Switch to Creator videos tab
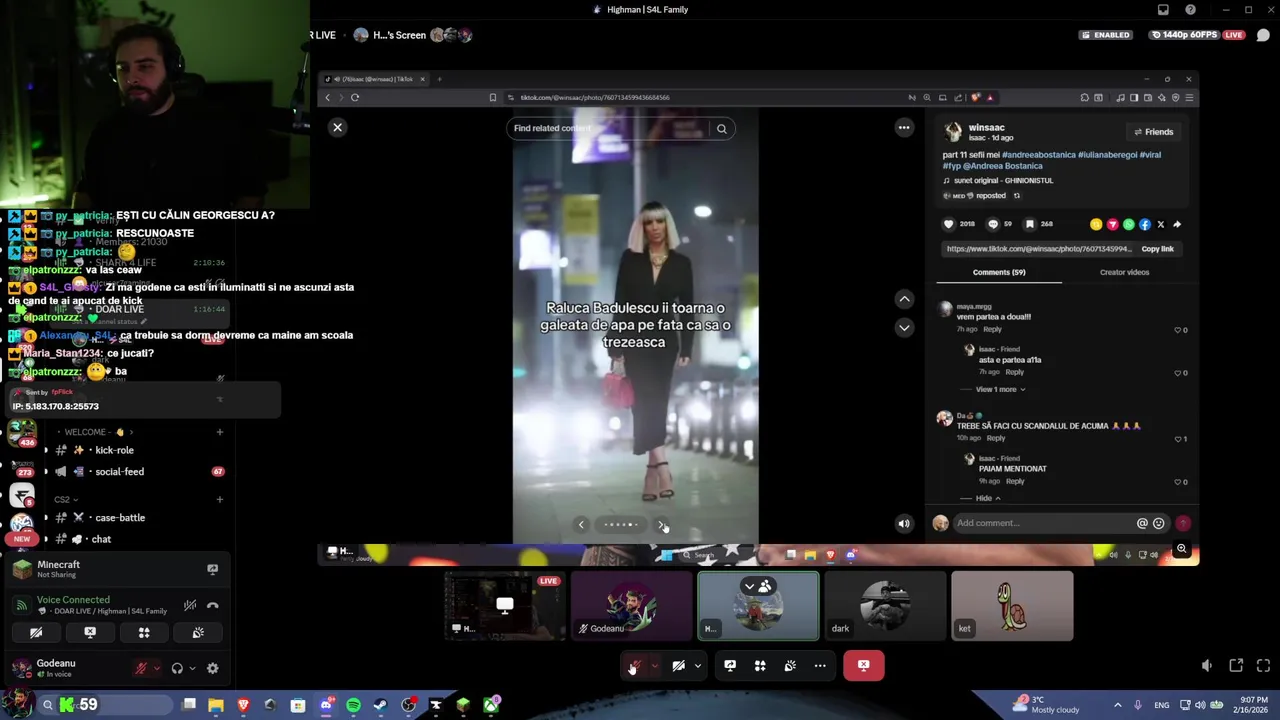The image size is (1280, 720). click(x=1125, y=272)
